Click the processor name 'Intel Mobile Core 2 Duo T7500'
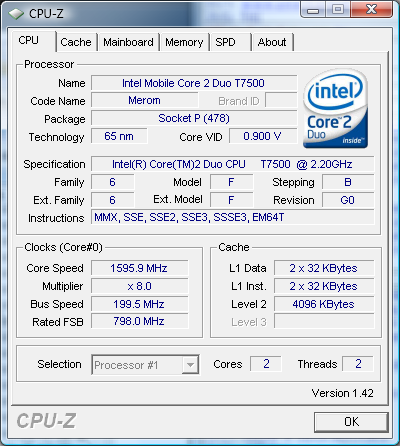 click(194, 83)
